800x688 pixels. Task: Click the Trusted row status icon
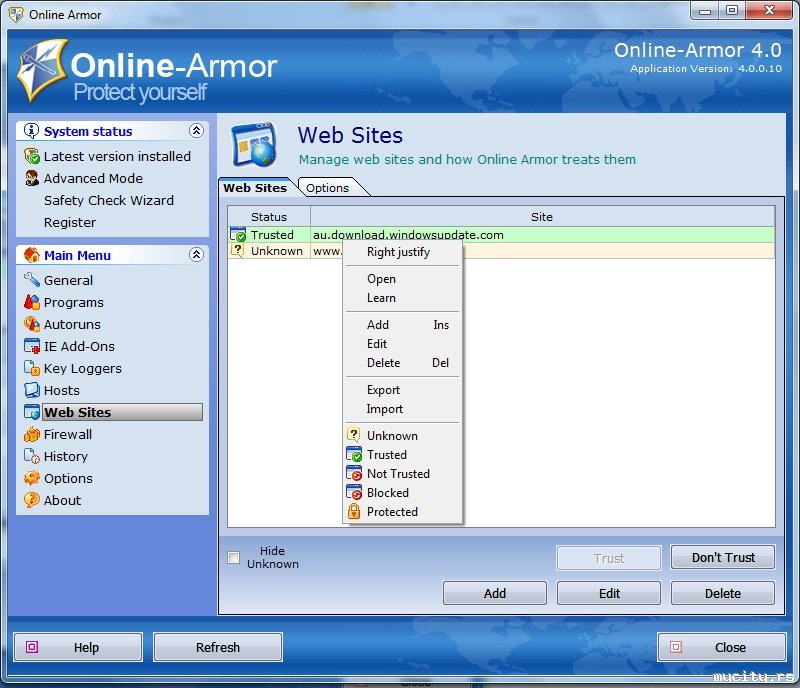(238, 234)
